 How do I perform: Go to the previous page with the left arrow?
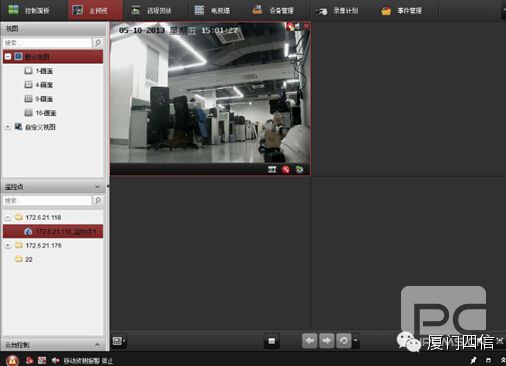[x=310, y=341]
